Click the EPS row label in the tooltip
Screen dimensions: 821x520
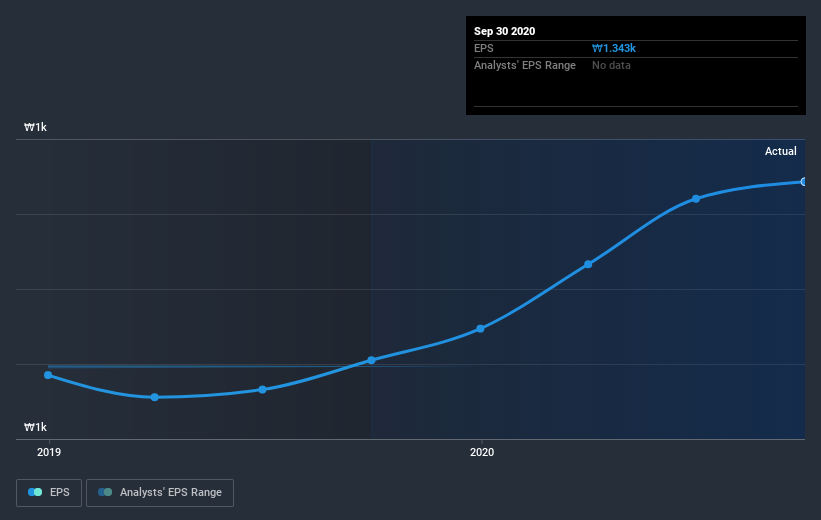(484, 48)
